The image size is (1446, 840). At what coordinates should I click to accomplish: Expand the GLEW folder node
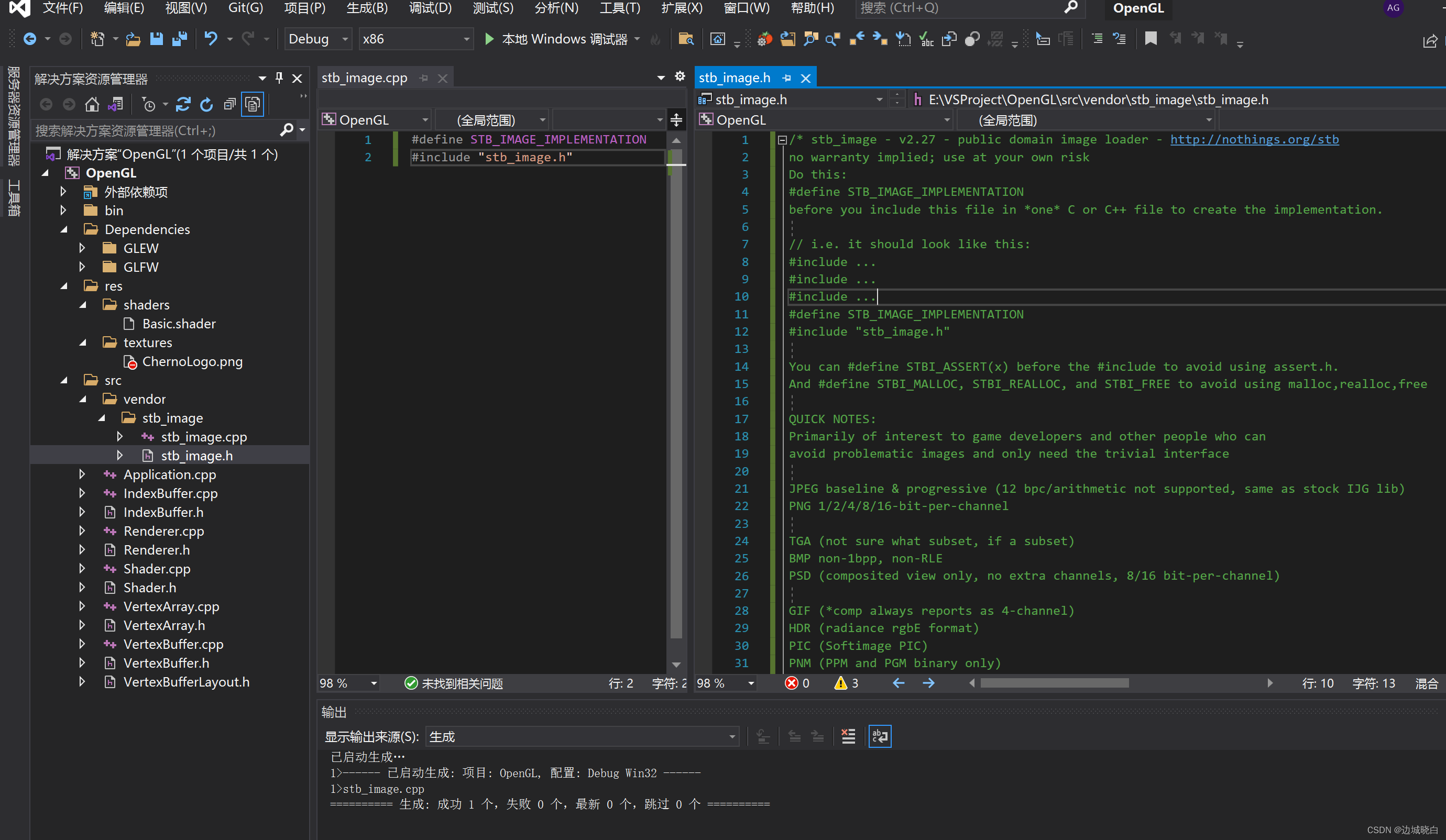point(82,248)
